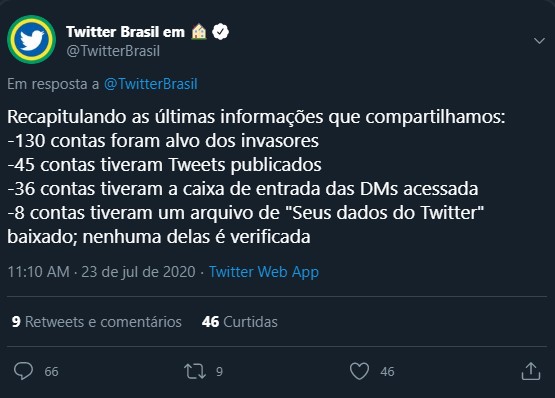Click the house emoji in the name
This screenshot has height=398, width=555.
coord(199,32)
